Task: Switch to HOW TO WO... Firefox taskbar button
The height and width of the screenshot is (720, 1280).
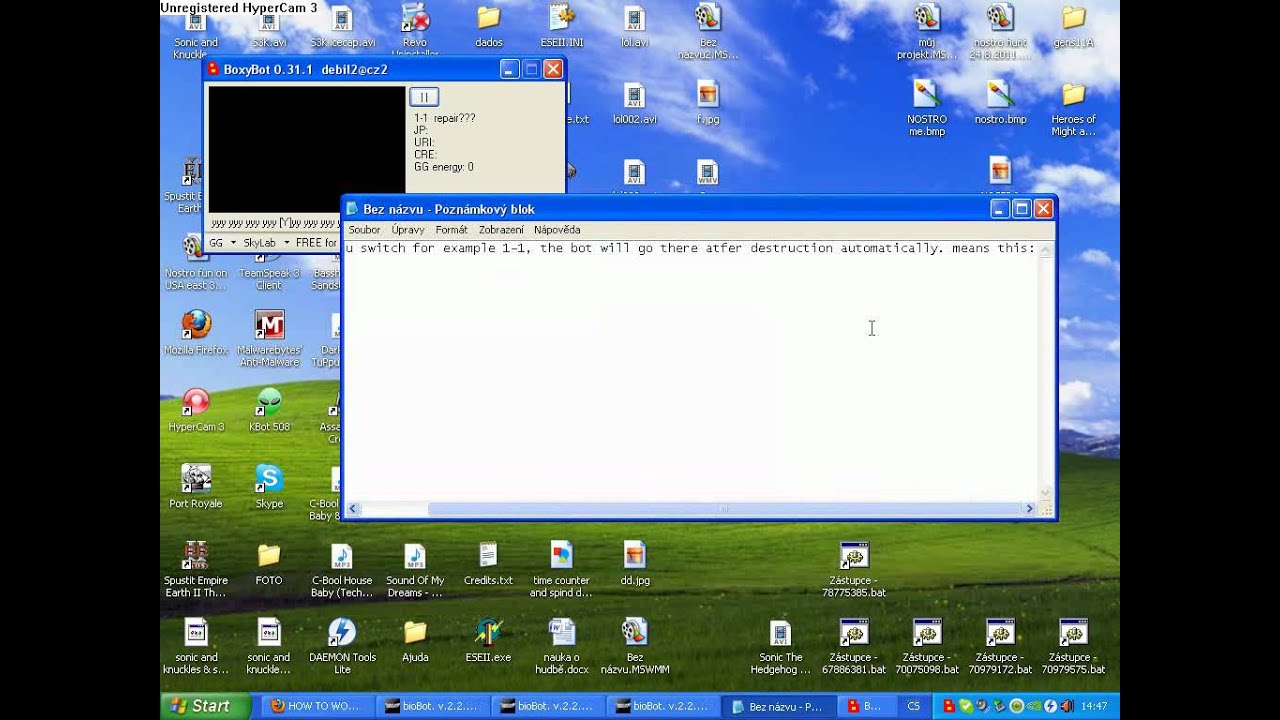Action: coord(316,706)
